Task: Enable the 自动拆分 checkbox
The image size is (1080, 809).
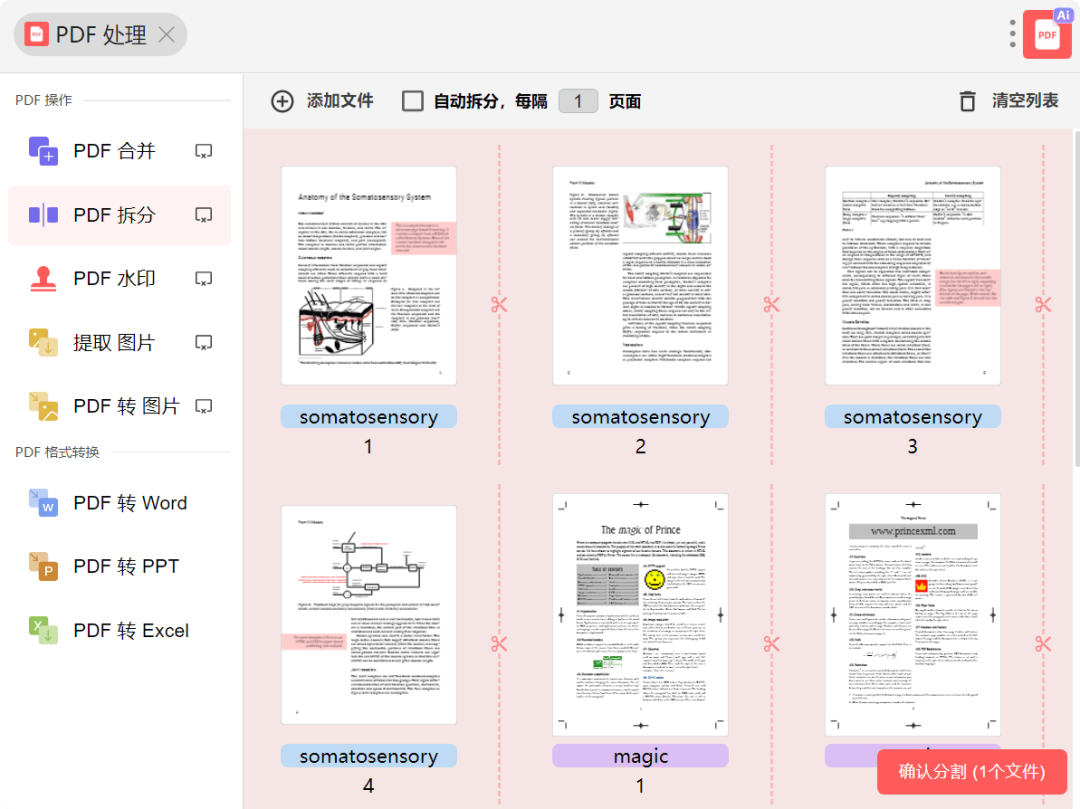Action: [413, 101]
